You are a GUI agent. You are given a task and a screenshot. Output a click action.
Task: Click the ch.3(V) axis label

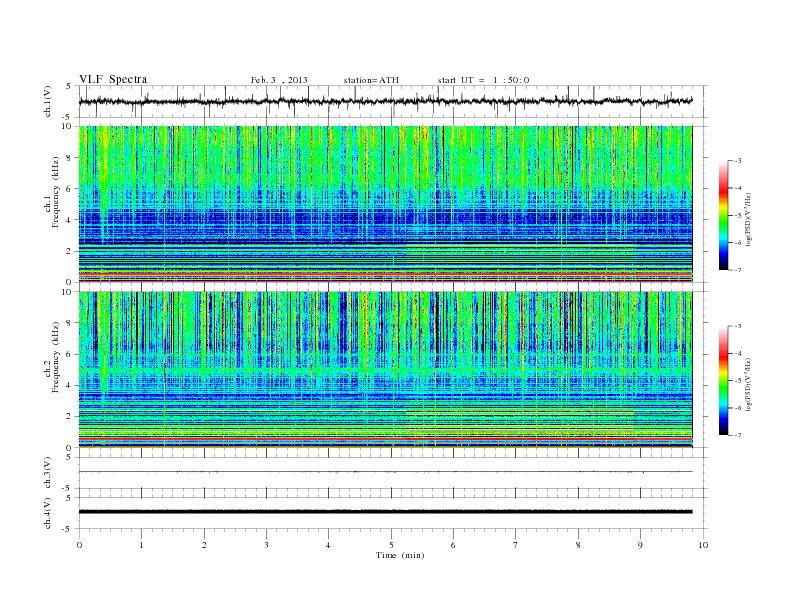48,473
